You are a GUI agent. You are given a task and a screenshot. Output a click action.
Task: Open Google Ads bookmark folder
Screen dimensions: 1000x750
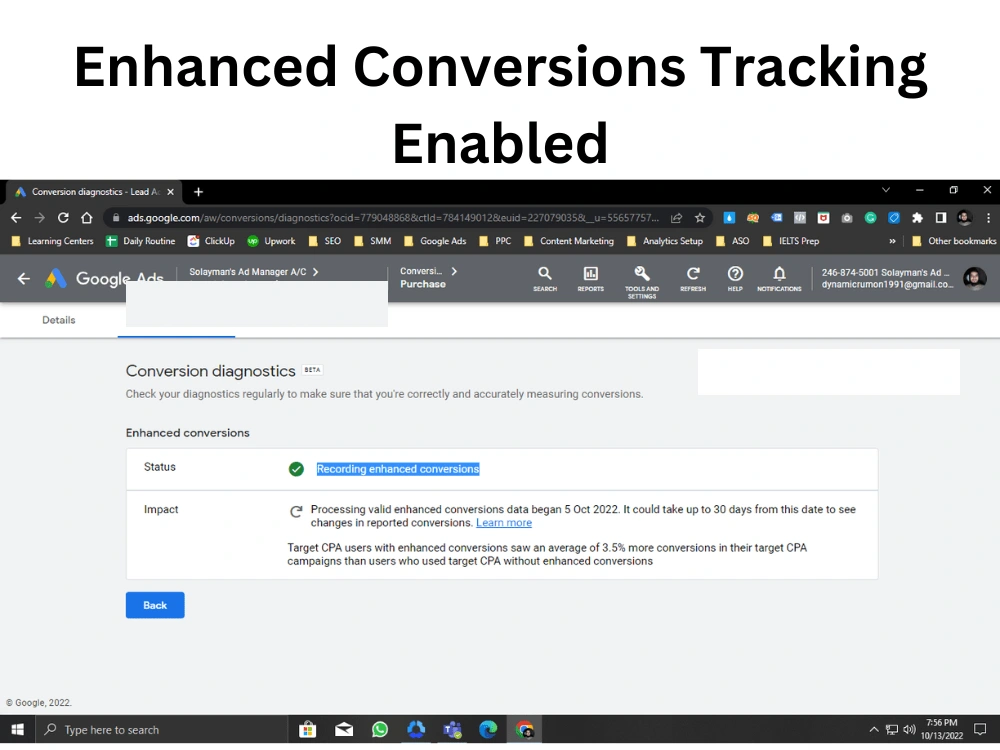[x=435, y=241]
